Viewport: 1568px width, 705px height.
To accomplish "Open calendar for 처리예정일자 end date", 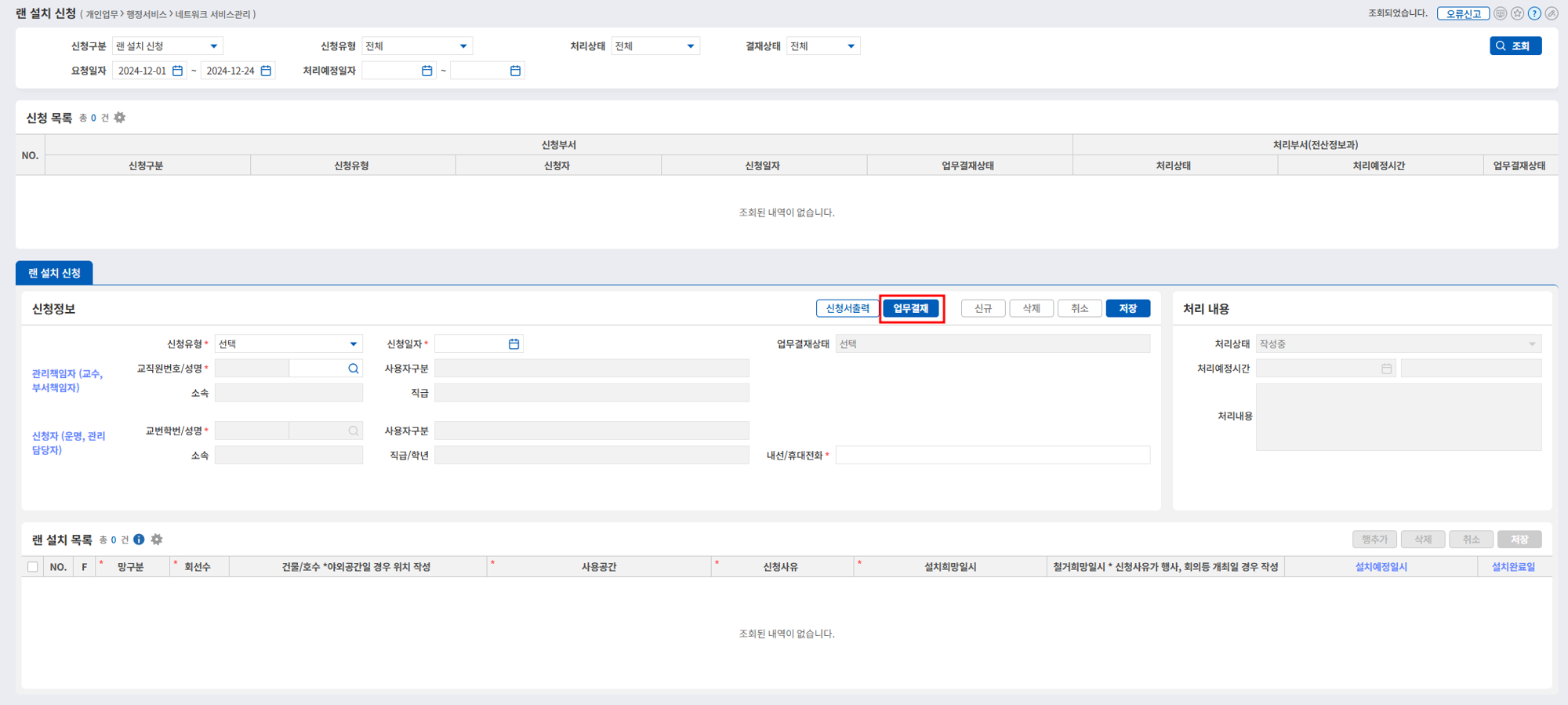I will tap(515, 71).
